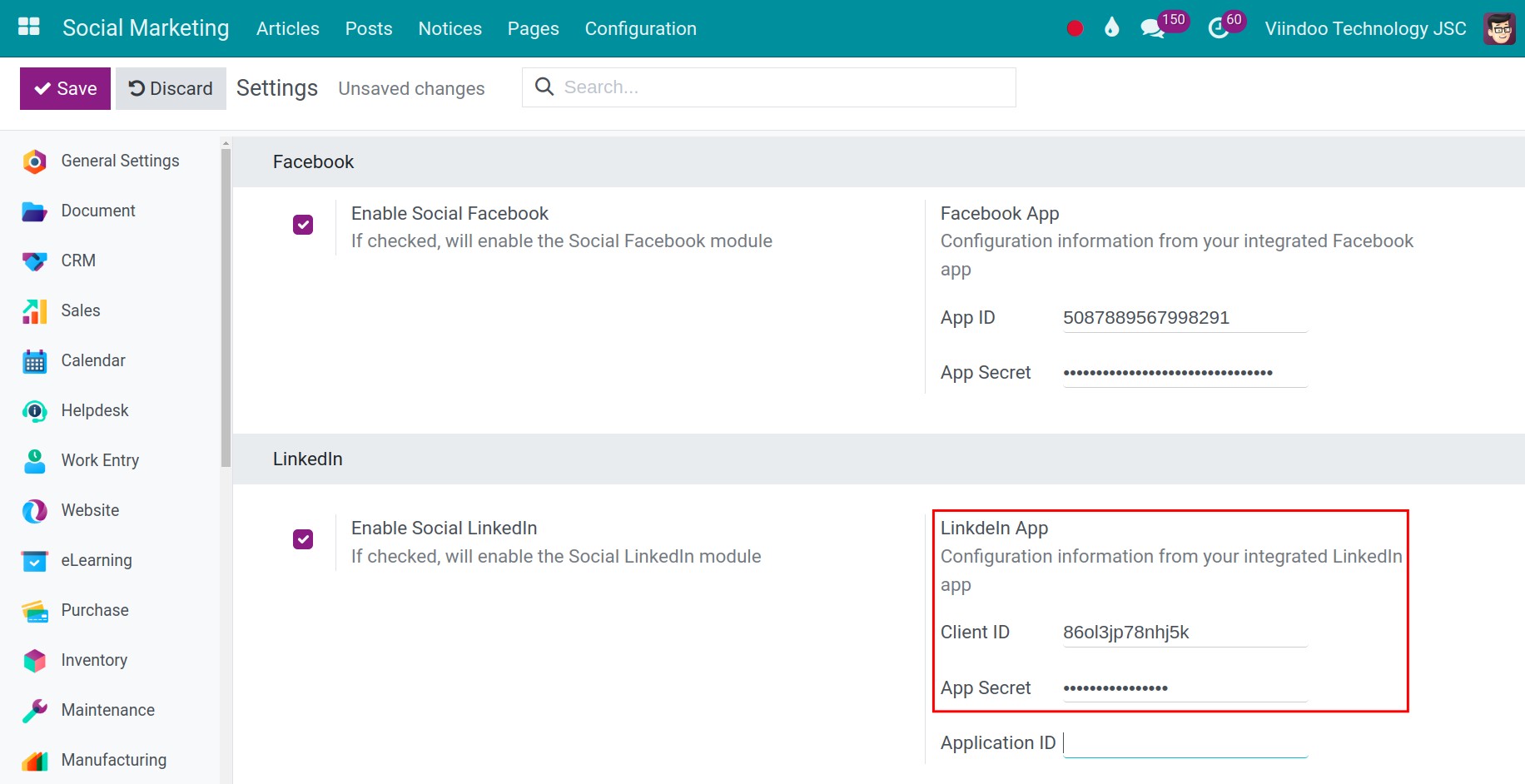Select Helpdesk settings tab

pyautogui.click(x=95, y=410)
